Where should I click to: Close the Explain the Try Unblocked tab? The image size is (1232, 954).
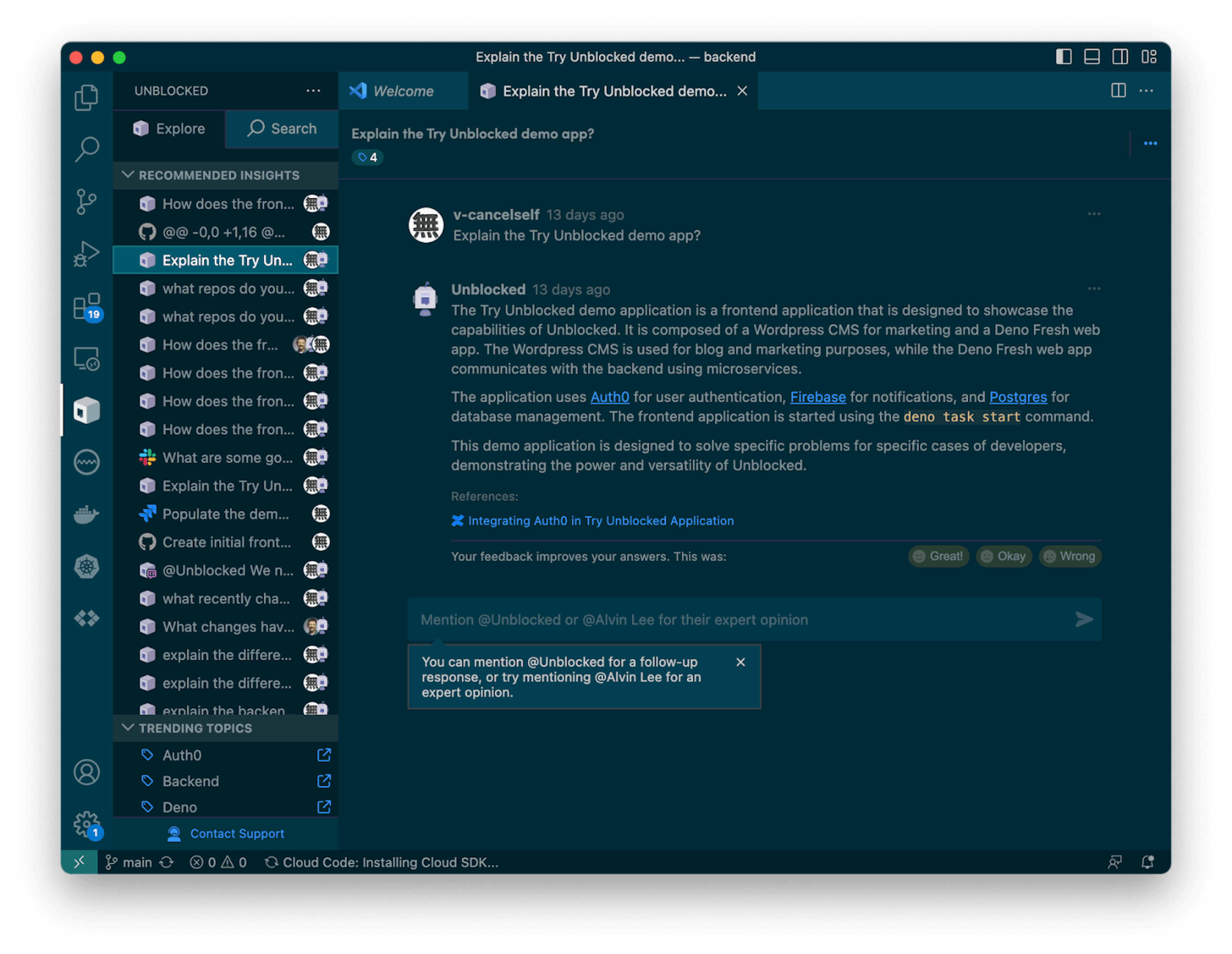click(x=742, y=91)
